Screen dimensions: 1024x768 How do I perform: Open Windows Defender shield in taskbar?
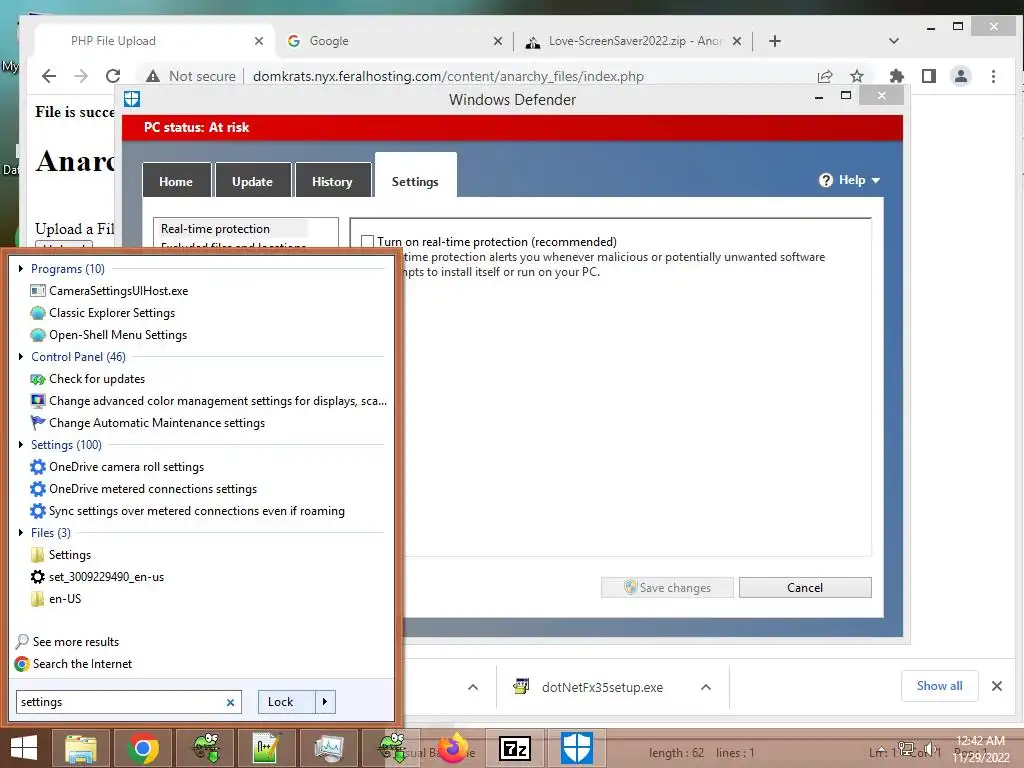(577, 748)
